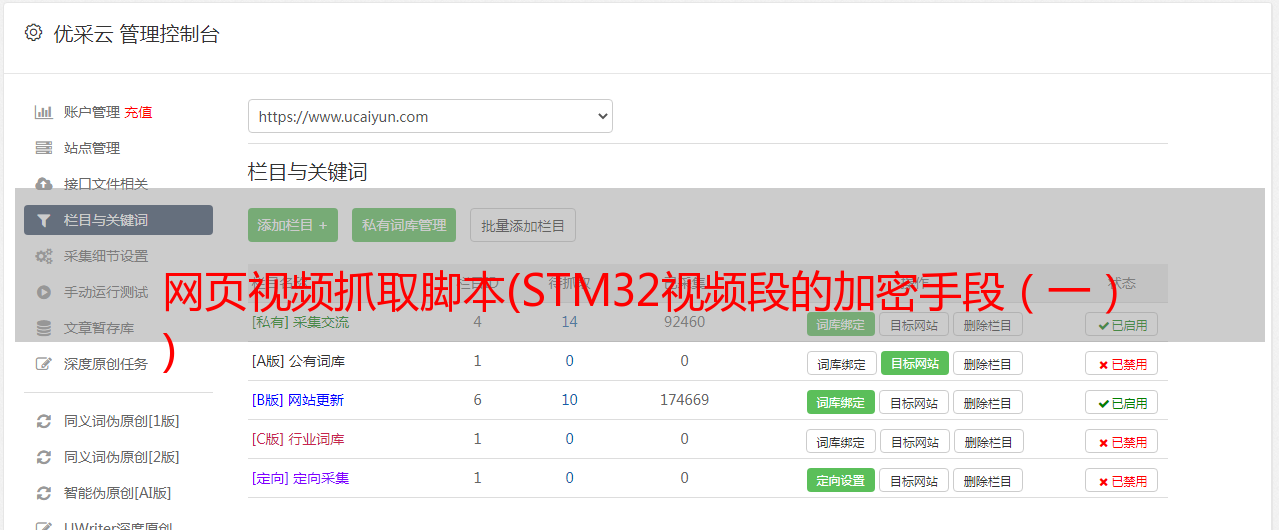Click the edit icon for 深度原创任务
Viewport: 1279px width, 530px height.
pyautogui.click(x=44, y=364)
